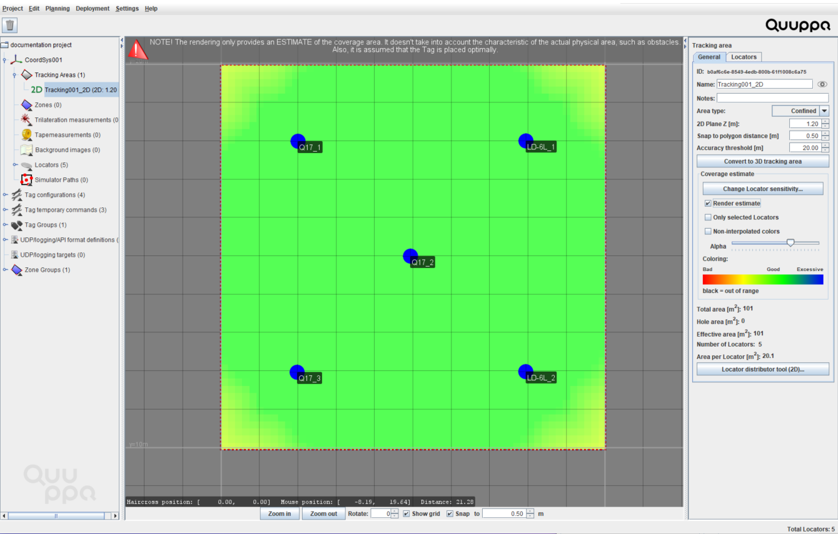Click the CoordSys001 axis icon

pyautogui.click(x=17, y=60)
